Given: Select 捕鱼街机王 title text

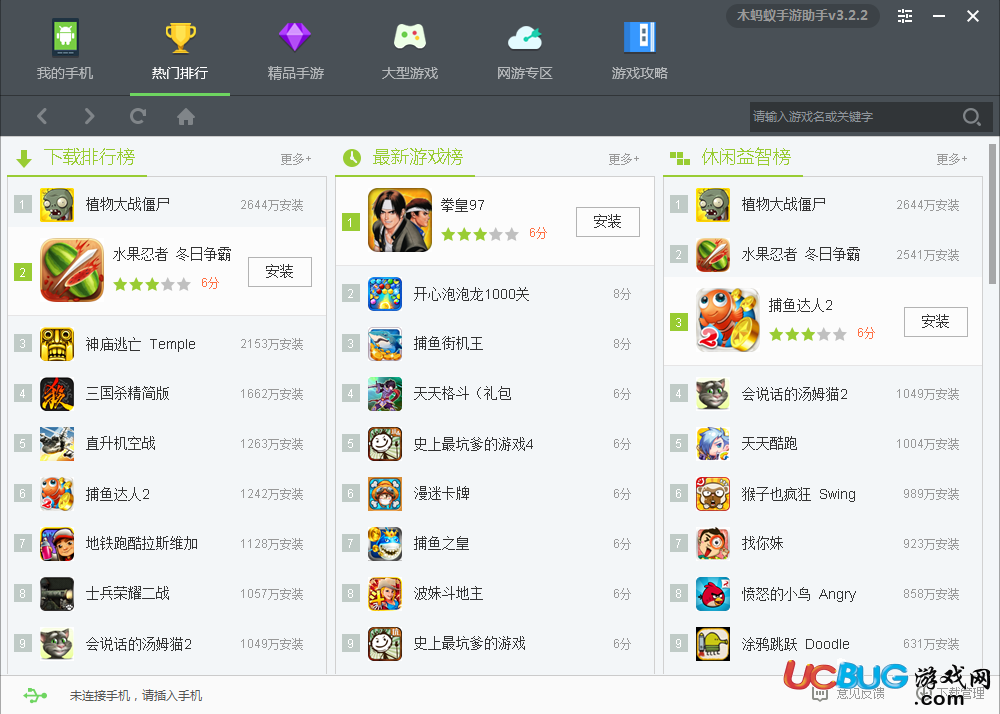Looking at the screenshot, I should (448, 344).
